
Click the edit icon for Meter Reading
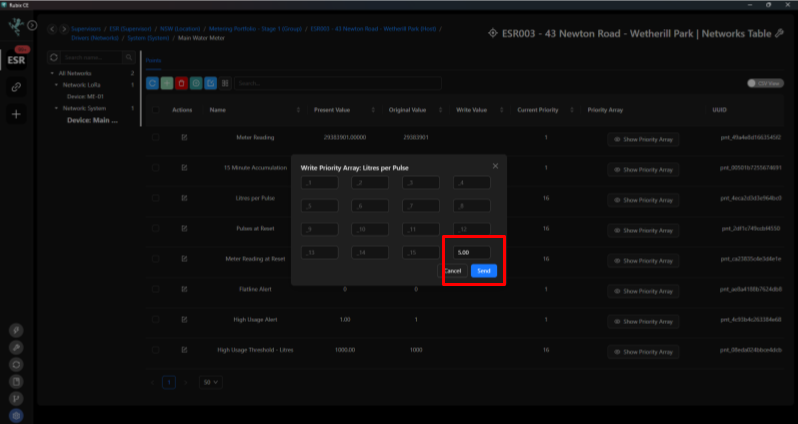[x=184, y=137]
